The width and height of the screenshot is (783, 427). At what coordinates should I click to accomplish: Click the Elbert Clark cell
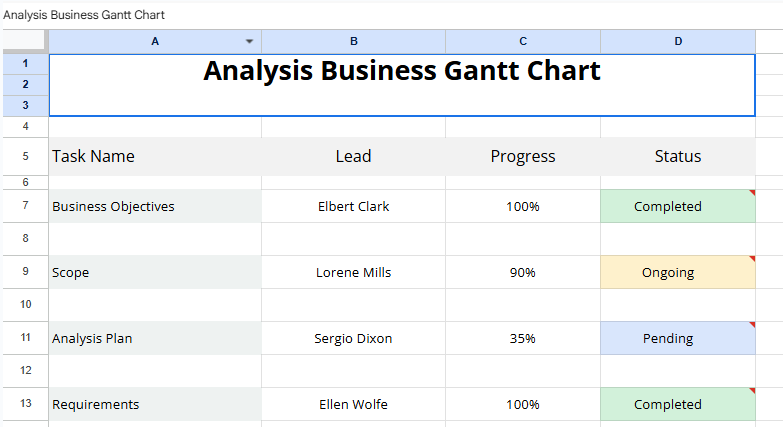[x=353, y=207]
